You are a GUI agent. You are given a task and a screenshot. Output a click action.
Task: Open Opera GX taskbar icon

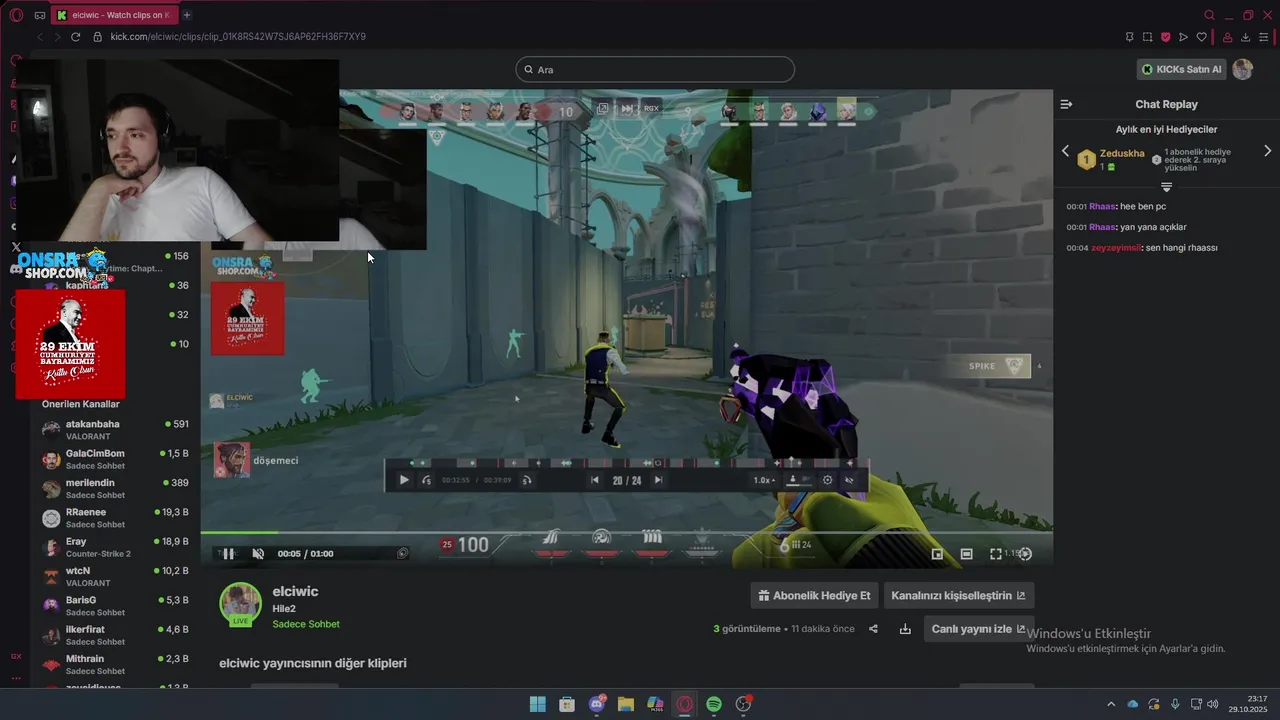pyautogui.click(x=685, y=704)
